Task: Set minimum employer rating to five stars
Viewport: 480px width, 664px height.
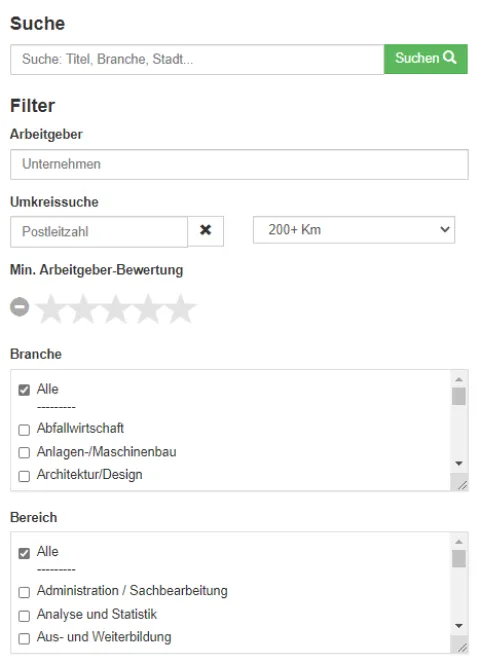Action: [181, 309]
